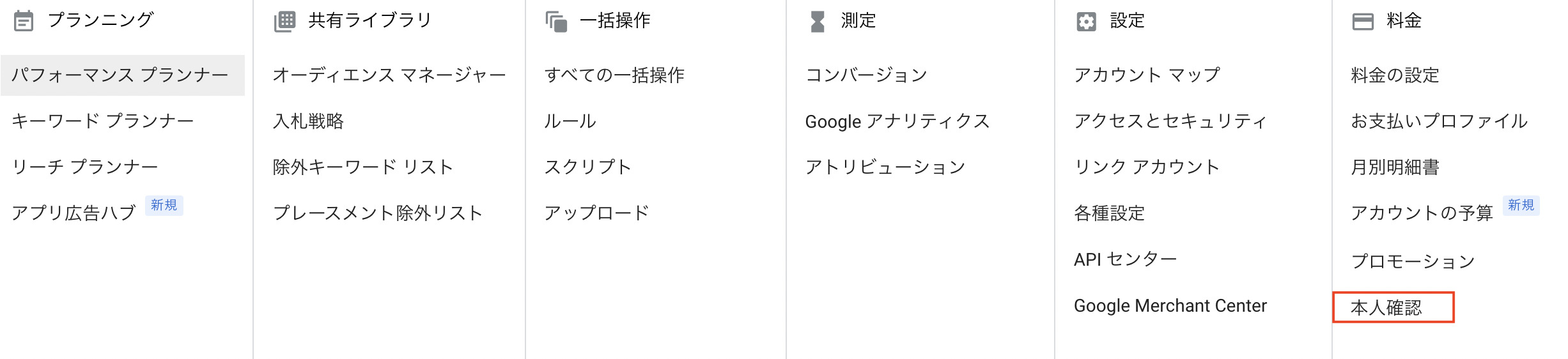Open アプリ広告ハブ

[x=74, y=213]
